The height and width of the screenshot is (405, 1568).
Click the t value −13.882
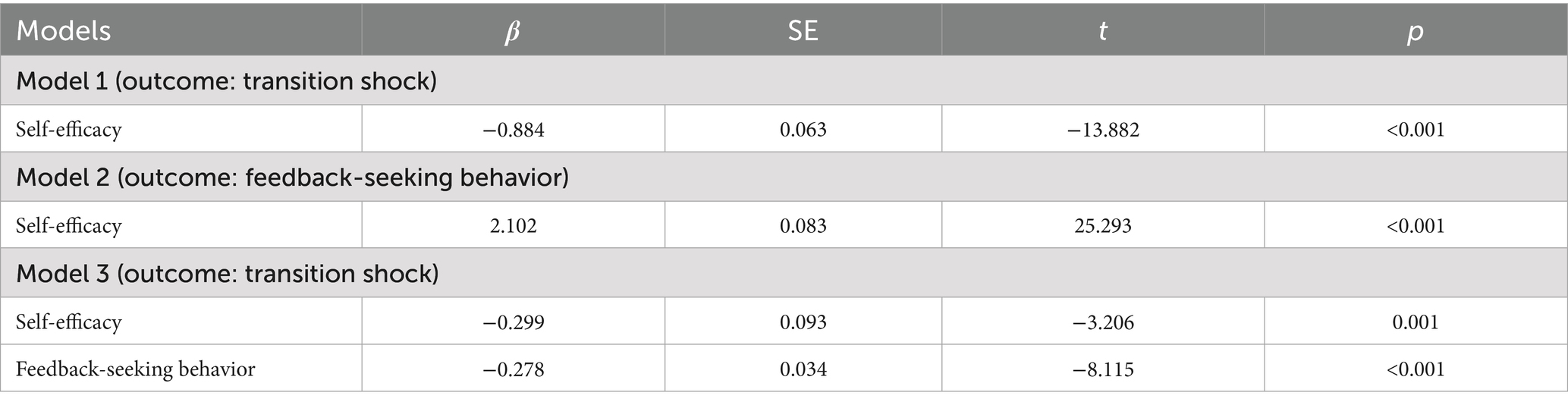[x=1103, y=130]
